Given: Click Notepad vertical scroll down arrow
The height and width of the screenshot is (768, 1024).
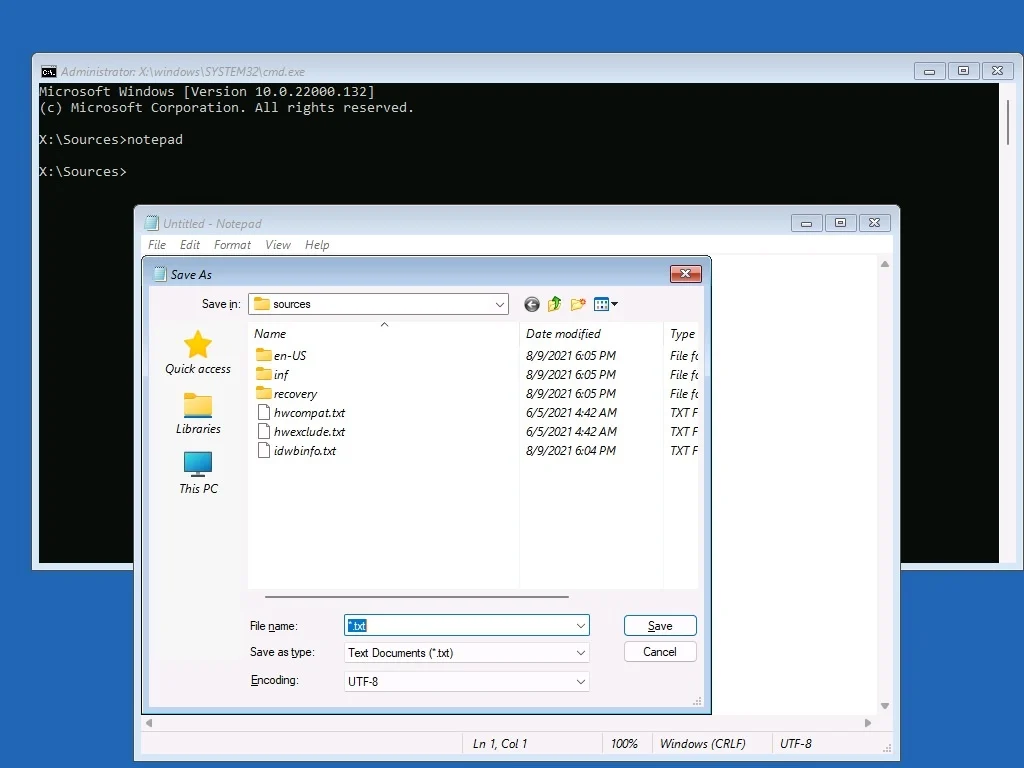Looking at the screenshot, I should coord(885,706).
